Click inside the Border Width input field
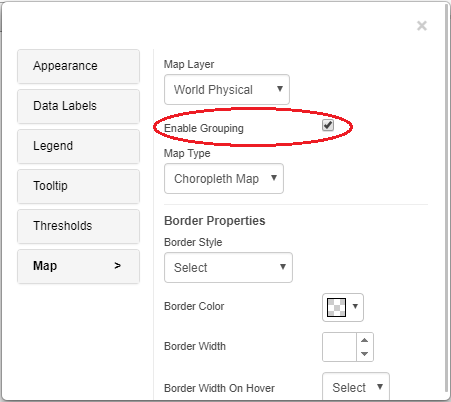The height and width of the screenshot is (402, 451). click(x=339, y=347)
